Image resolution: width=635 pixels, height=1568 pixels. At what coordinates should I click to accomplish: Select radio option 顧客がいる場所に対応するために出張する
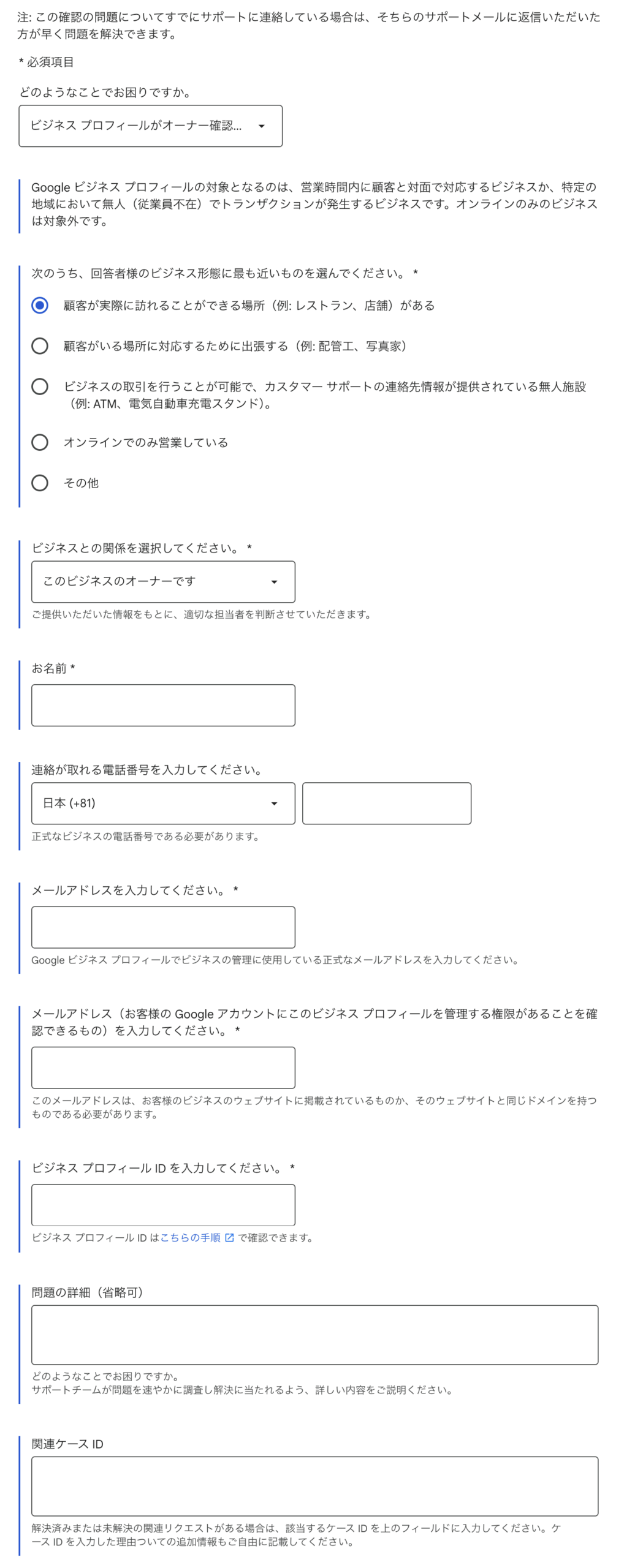(x=40, y=346)
